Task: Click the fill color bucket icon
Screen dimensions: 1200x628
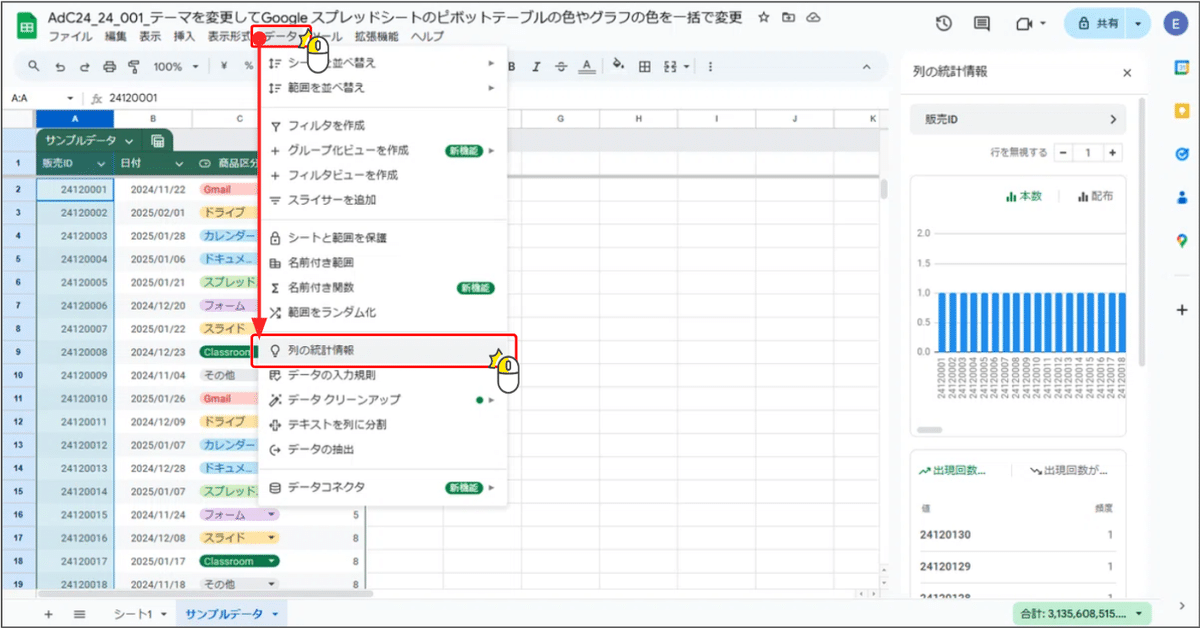Action: click(x=618, y=67)
